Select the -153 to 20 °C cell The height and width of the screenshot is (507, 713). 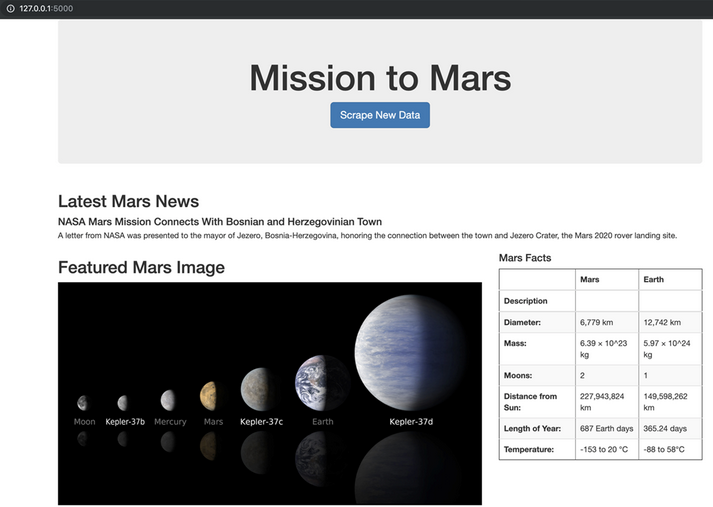[607, 449]
